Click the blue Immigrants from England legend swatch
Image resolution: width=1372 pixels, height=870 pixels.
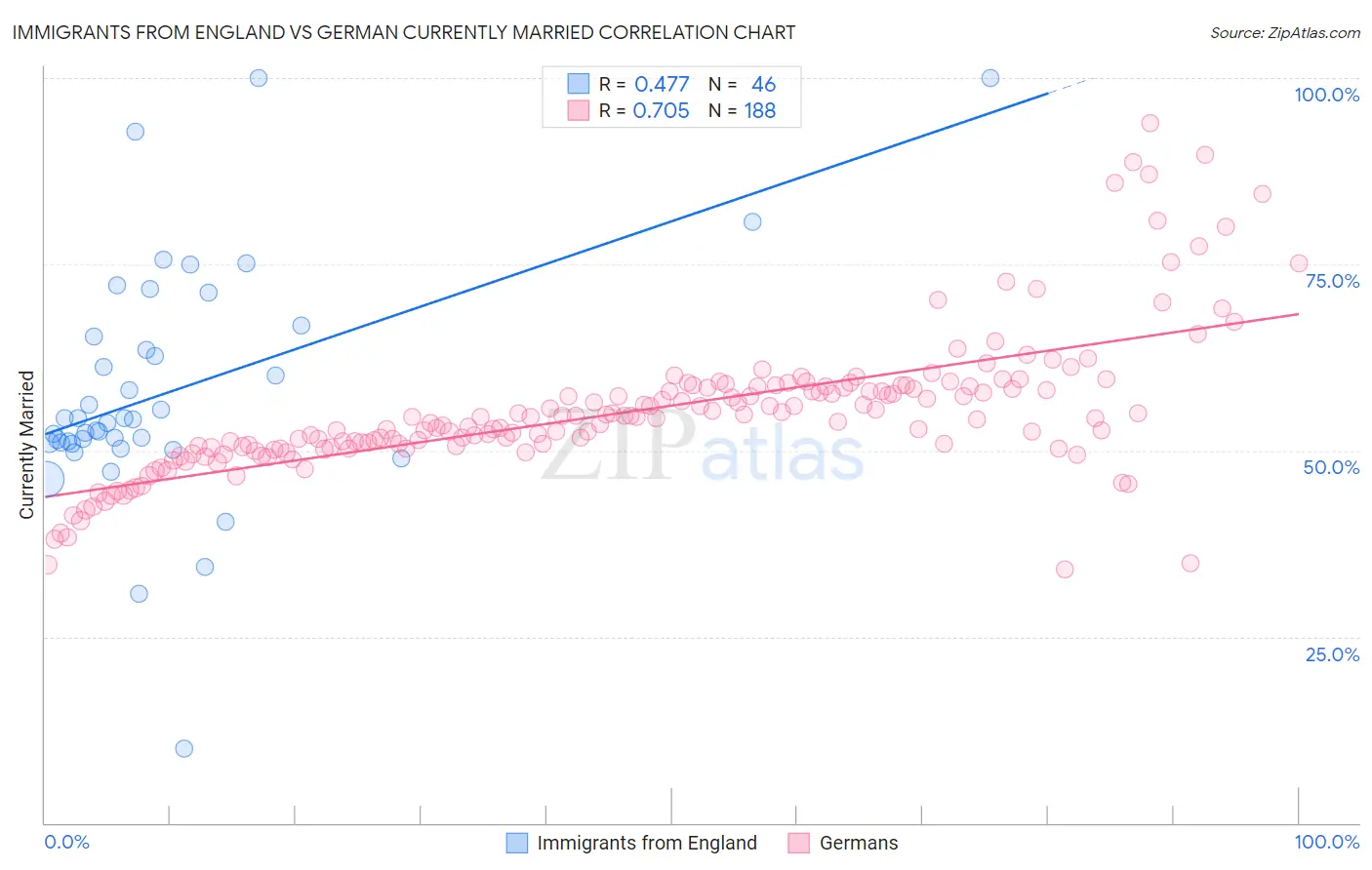click(517, 843)
